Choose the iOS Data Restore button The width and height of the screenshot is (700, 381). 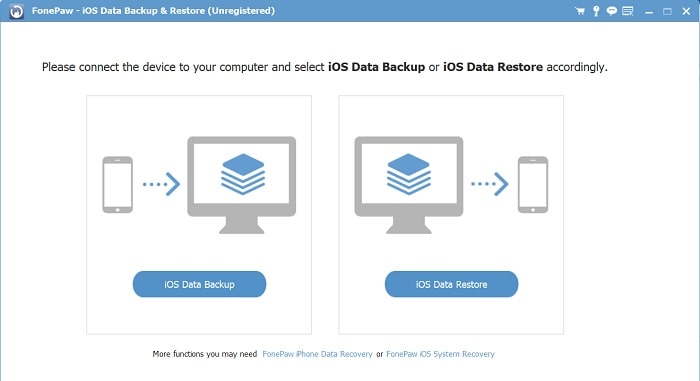click(451, 284)
